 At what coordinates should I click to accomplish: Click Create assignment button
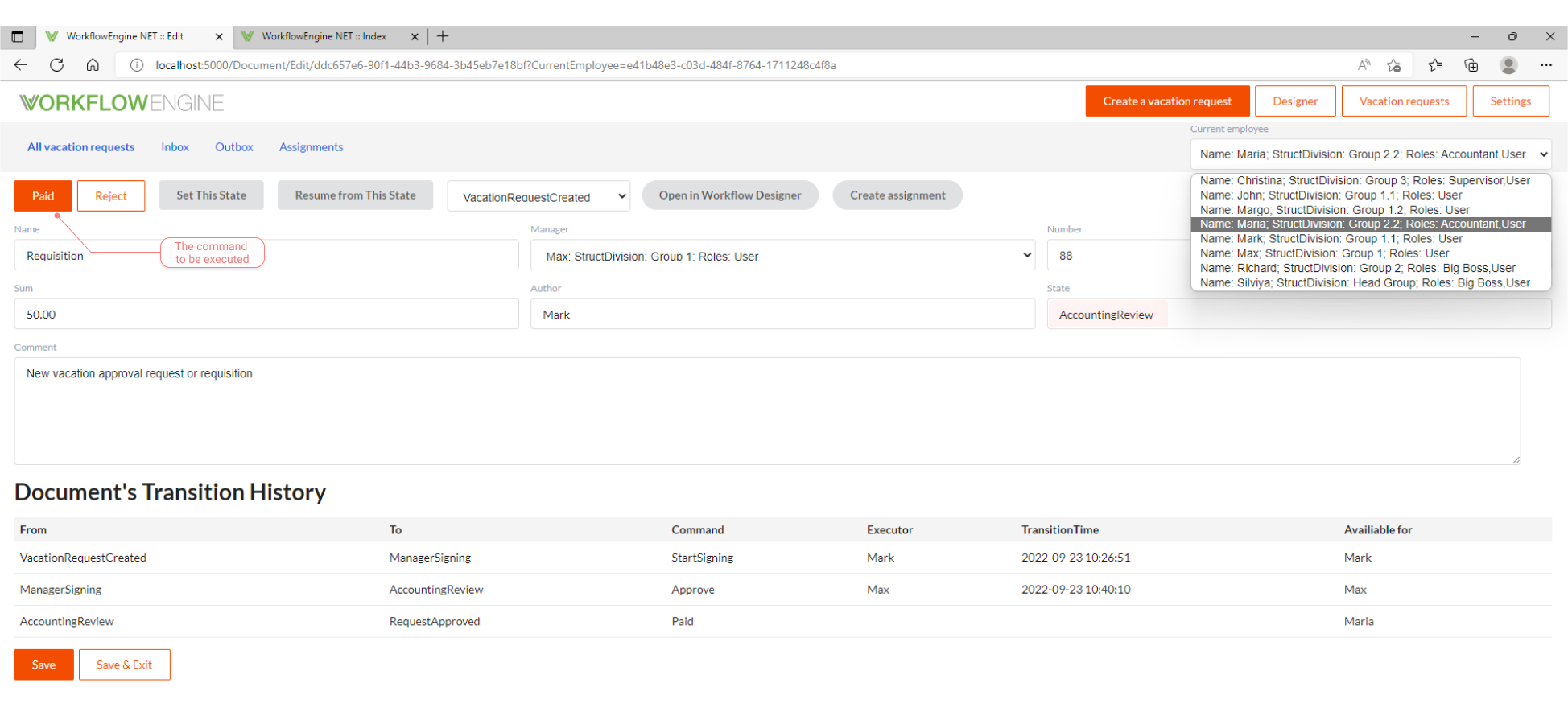pyautogui.click(x=897, y=195)
